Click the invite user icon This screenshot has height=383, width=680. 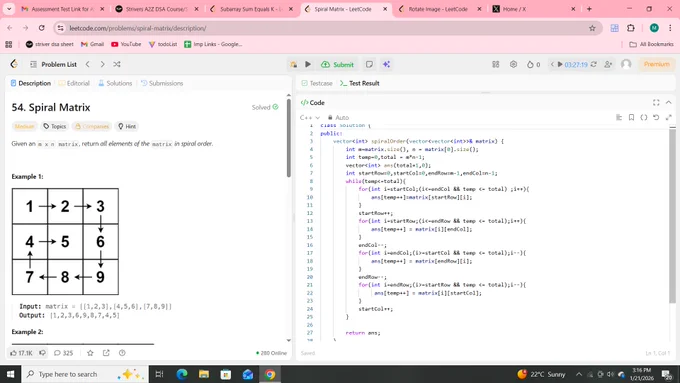(608, 64)
